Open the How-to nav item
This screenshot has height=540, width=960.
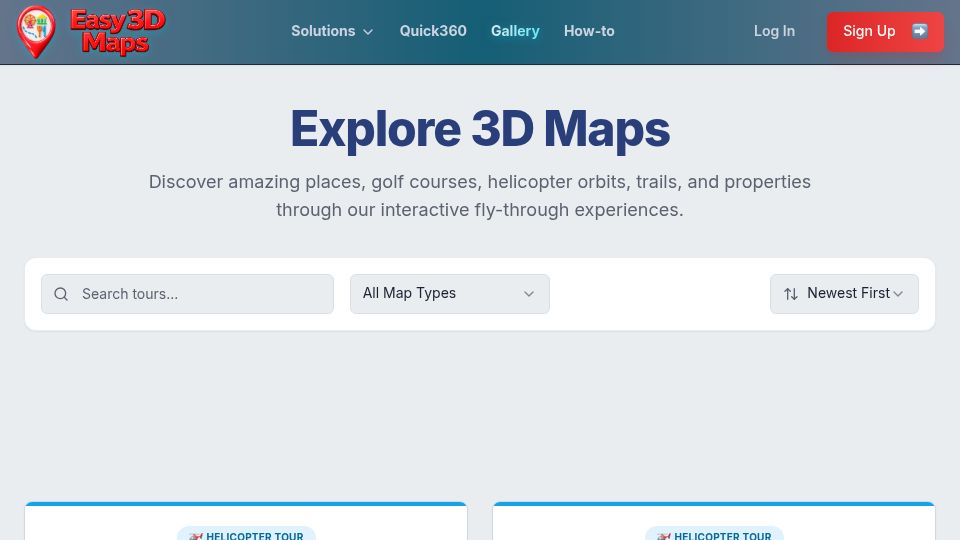(x=589, y=31)
